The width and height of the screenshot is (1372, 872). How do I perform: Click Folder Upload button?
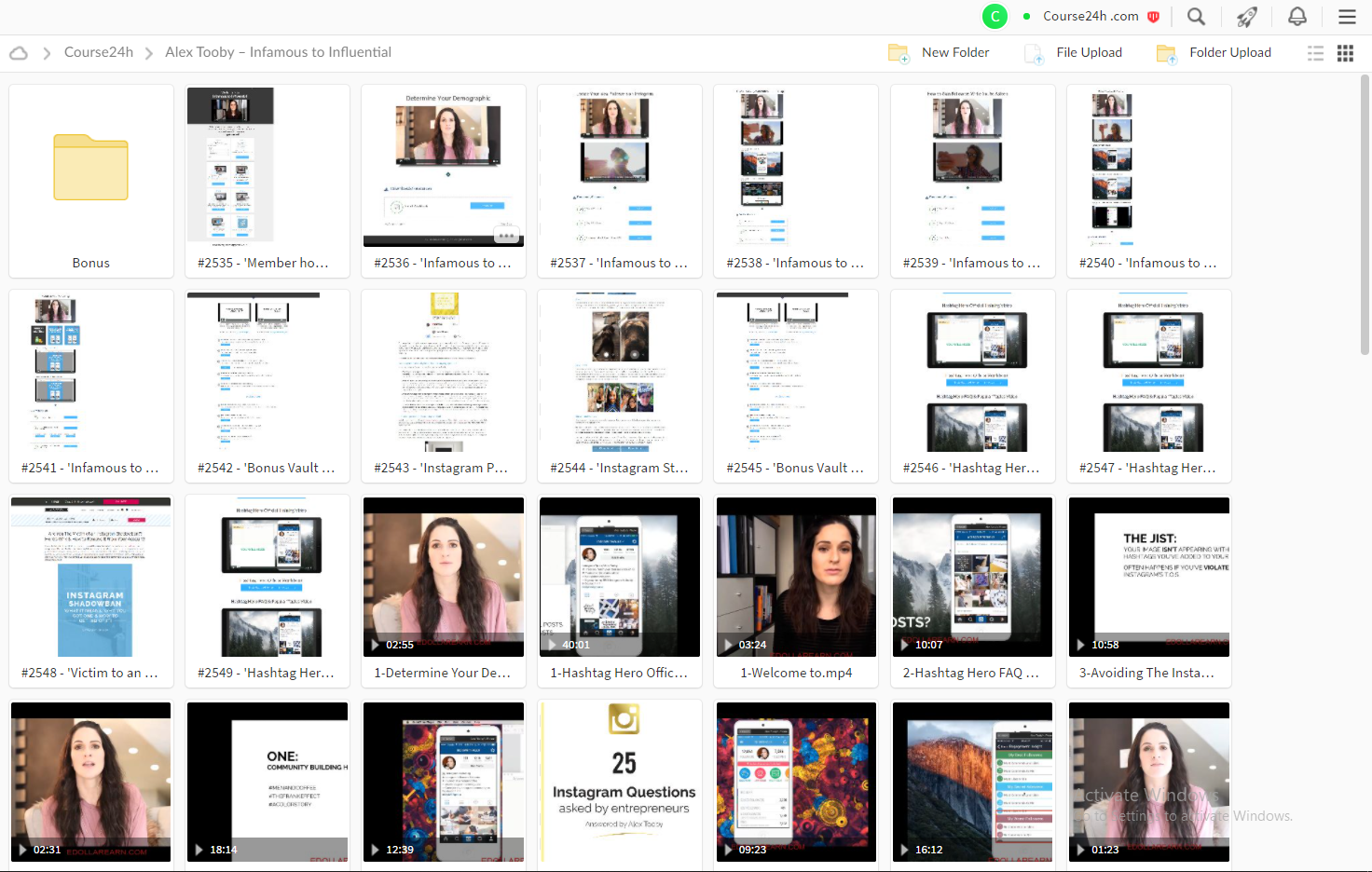point(1214,53)
